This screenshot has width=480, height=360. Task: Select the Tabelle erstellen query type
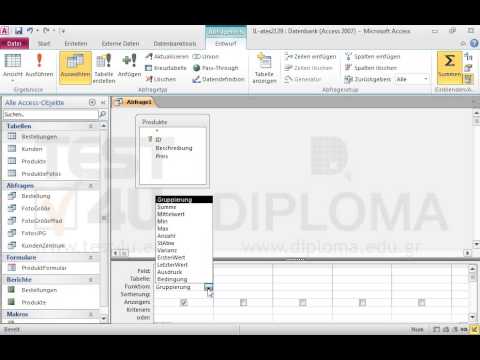[104, 68]
